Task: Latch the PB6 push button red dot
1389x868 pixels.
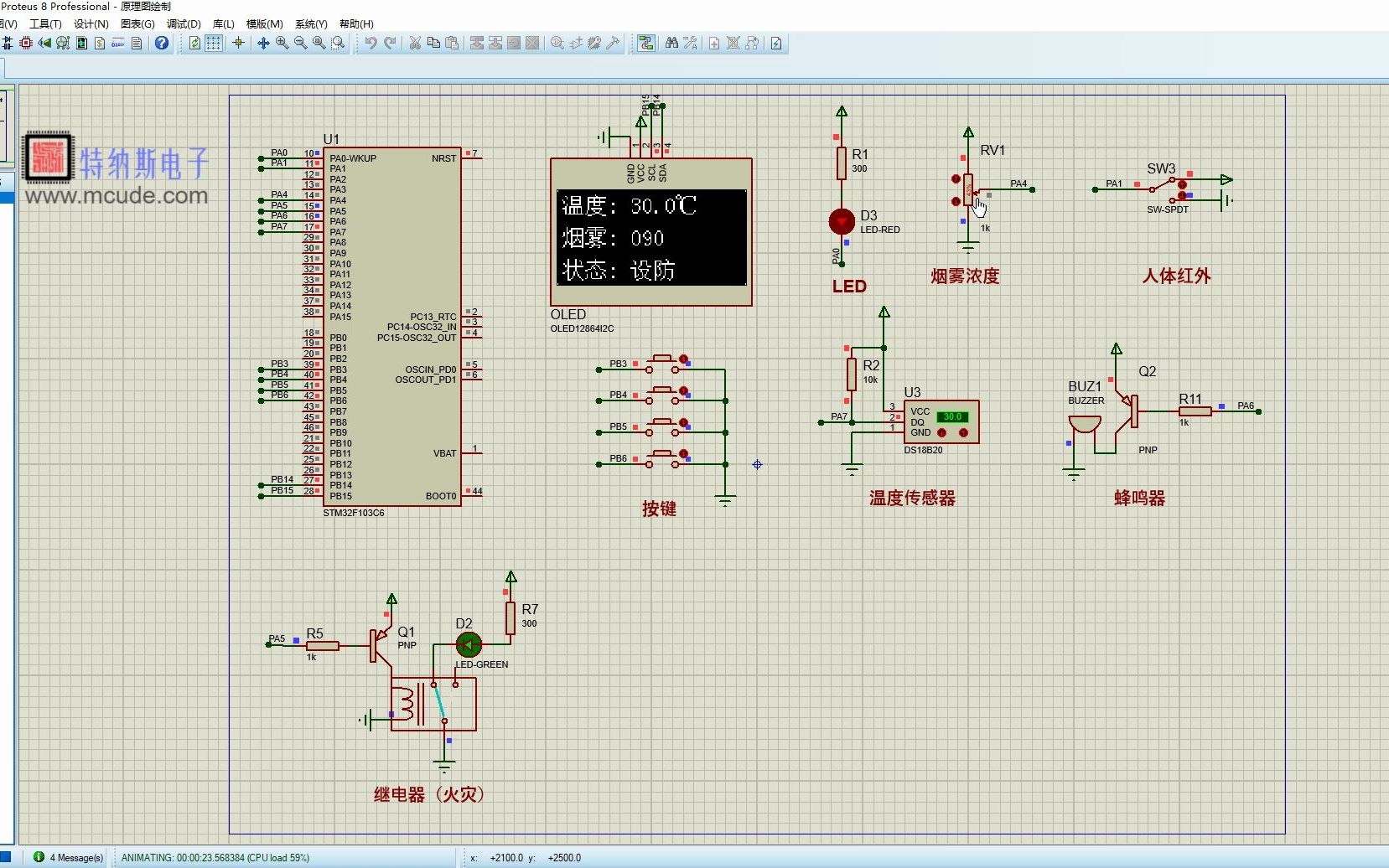Action: click(x=684, y=454)
